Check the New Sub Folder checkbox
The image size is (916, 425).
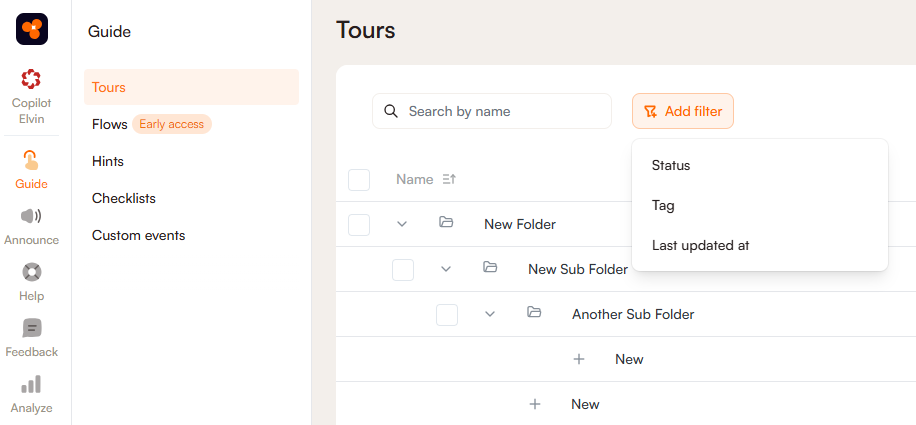click(x=403, y=269)
